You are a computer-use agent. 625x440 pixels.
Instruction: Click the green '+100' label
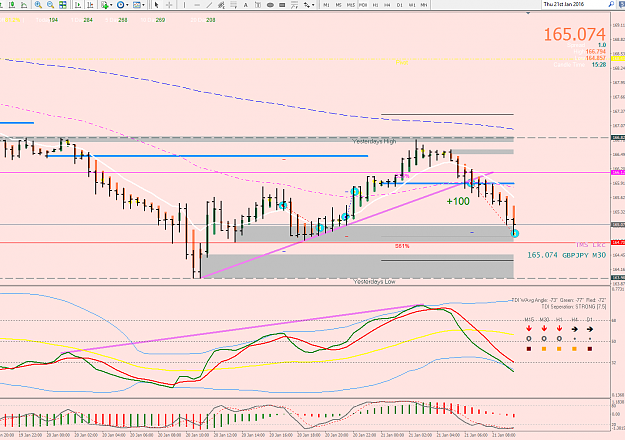pos(458,201)
